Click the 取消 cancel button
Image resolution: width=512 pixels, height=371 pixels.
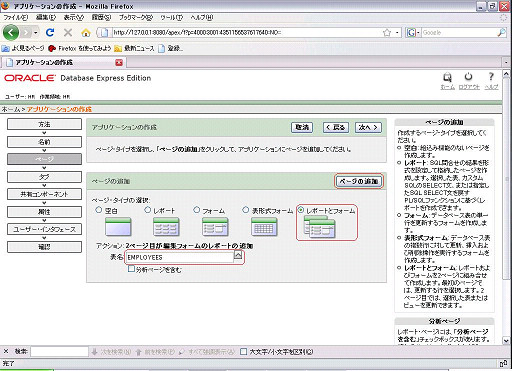[x=302, y=127]
